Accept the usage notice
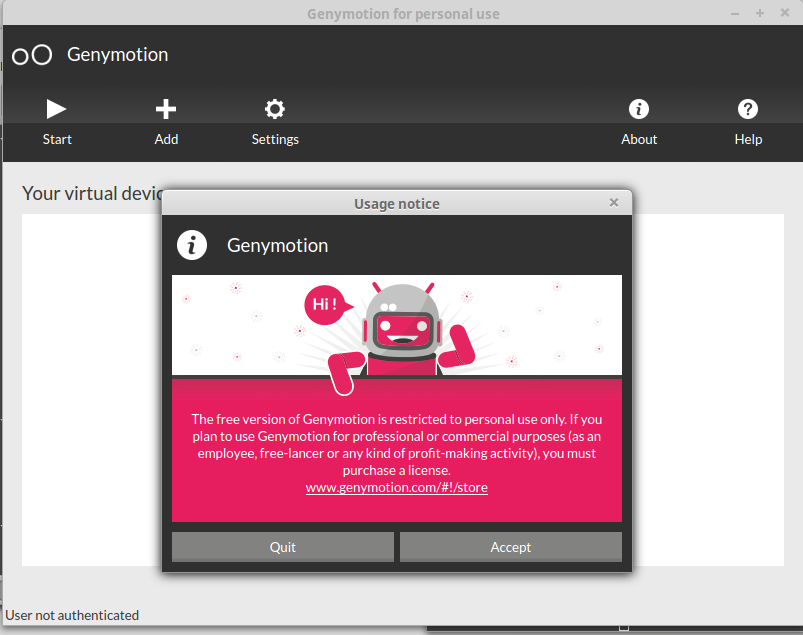The image size is (803, 635). tap(511, 547)
